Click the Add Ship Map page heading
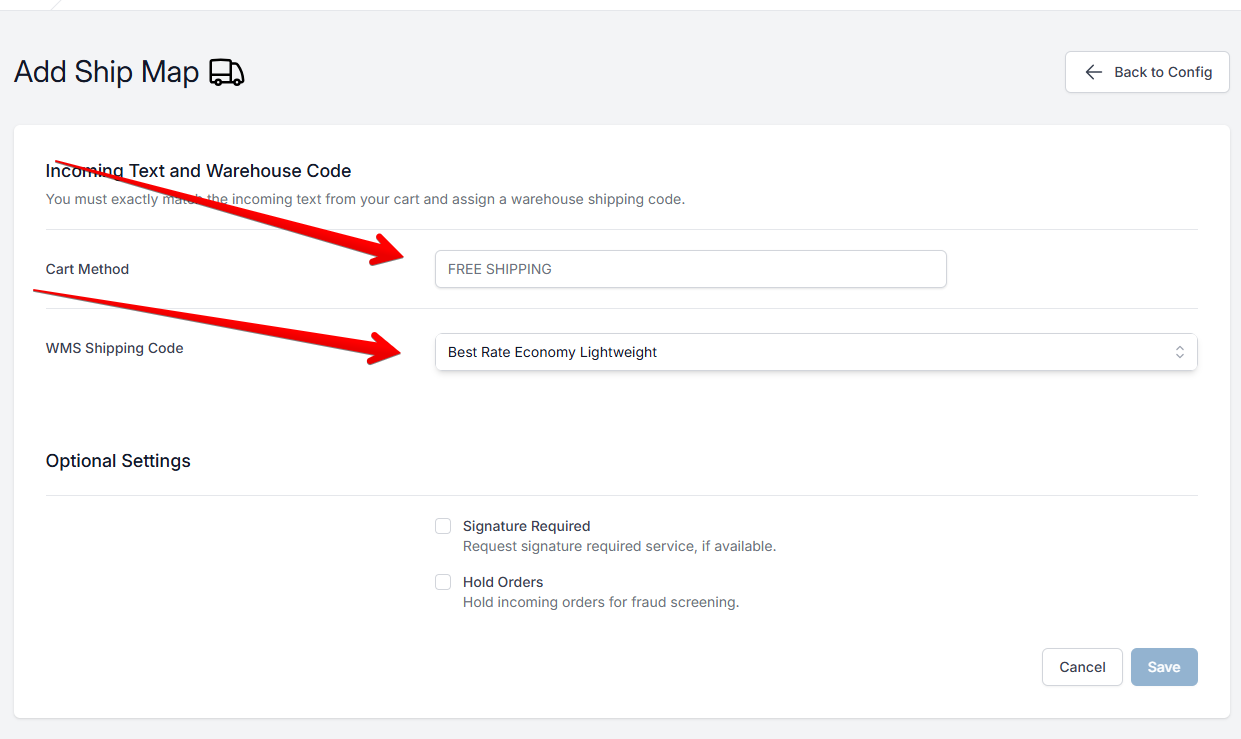 click(106, 72)
